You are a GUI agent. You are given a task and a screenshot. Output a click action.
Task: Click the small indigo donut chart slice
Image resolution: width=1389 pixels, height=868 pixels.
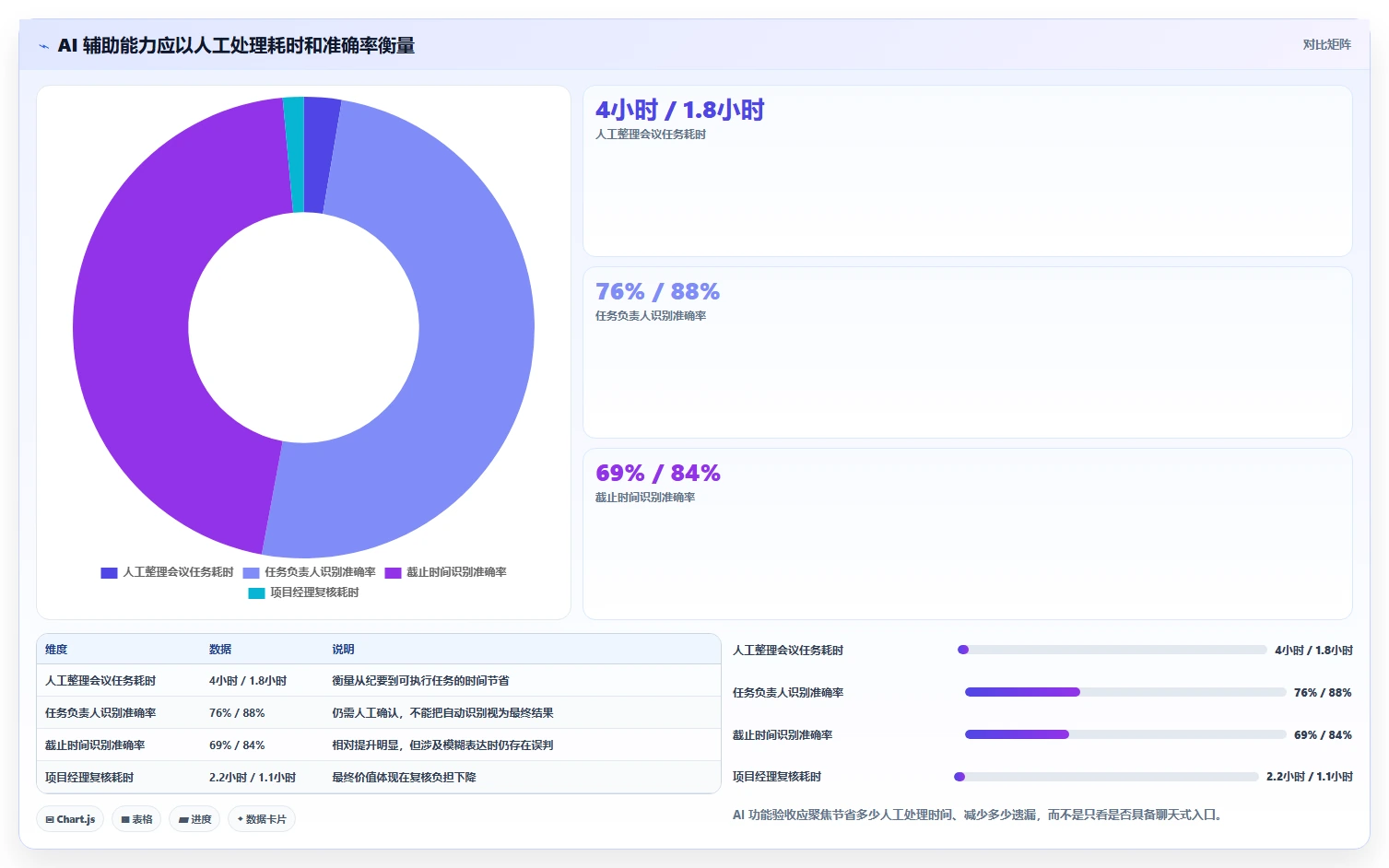[x=318, y=155]
